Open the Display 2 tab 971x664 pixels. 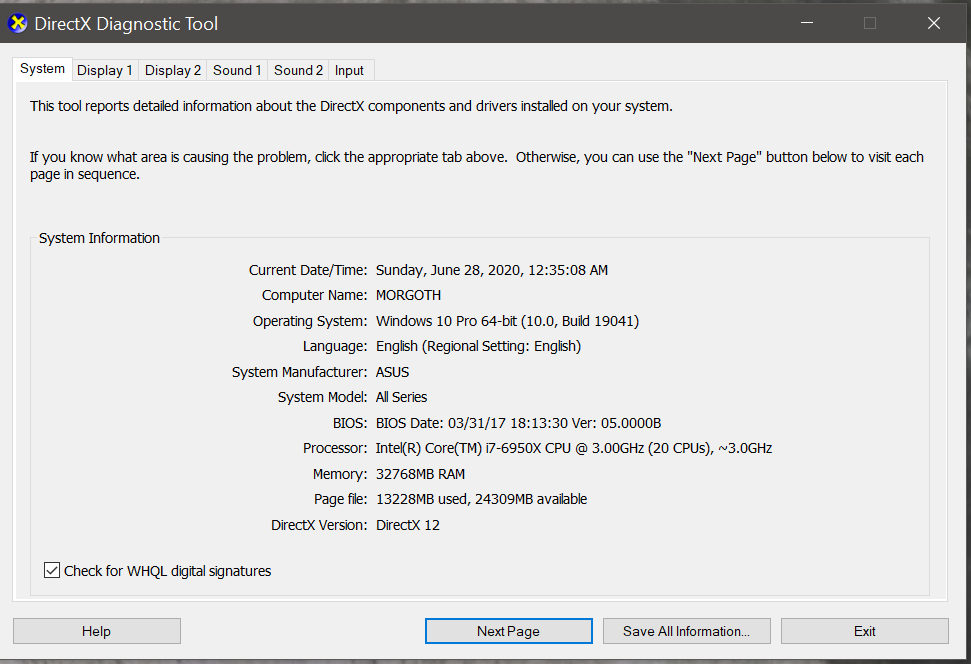click(173, 71)
